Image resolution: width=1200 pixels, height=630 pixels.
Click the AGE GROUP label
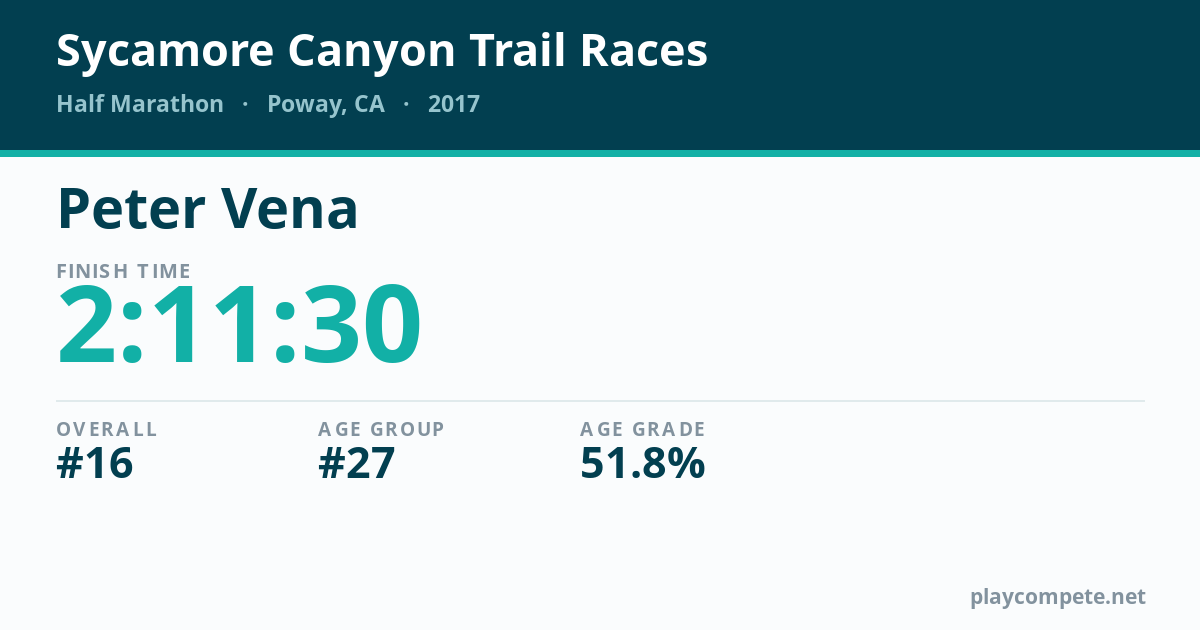pos(381,429)
